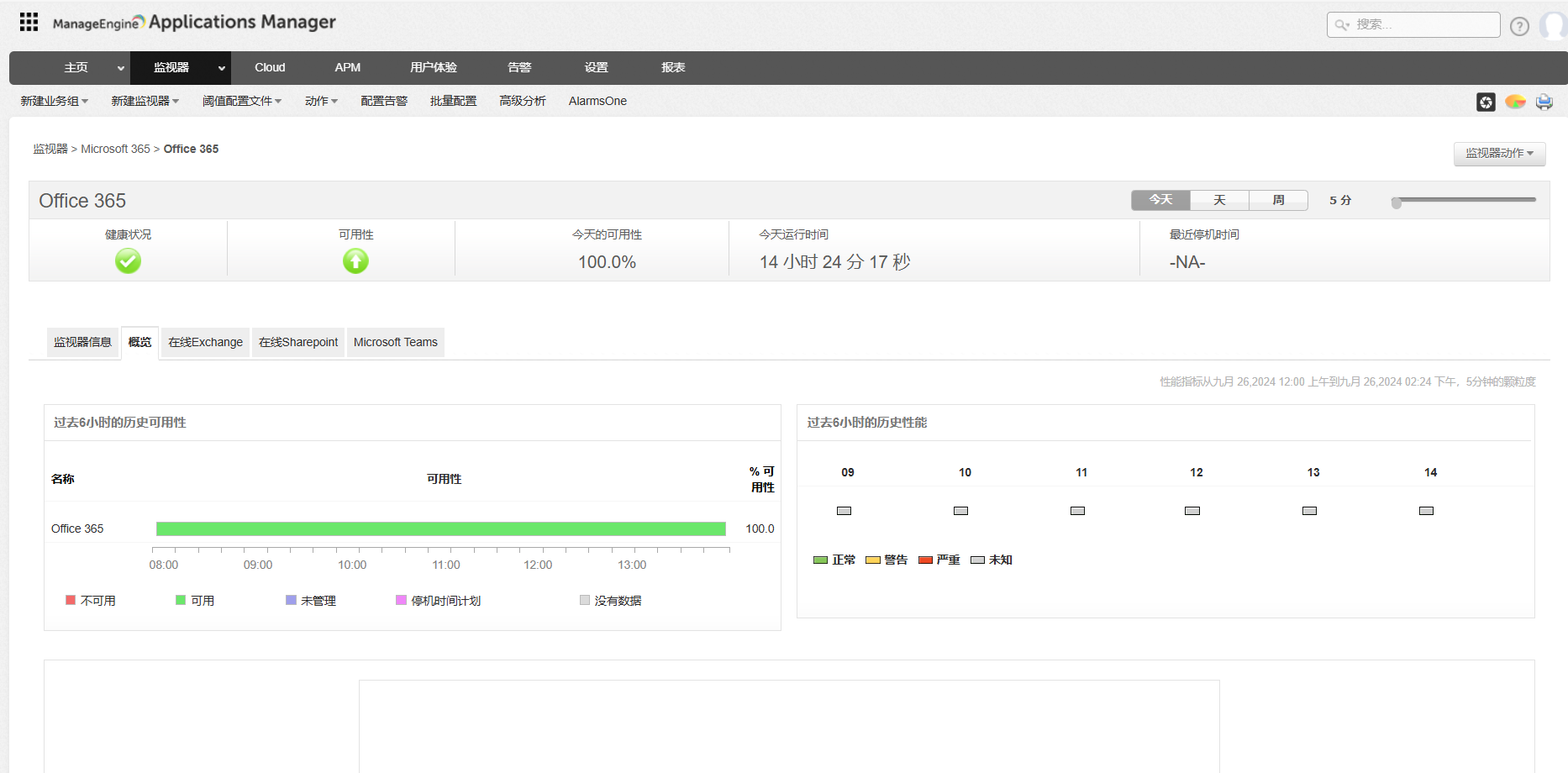The height and width of the screenshot is (773, 1568).
Task: Click the refresh interval slider handle
Action: point(1397,202)
